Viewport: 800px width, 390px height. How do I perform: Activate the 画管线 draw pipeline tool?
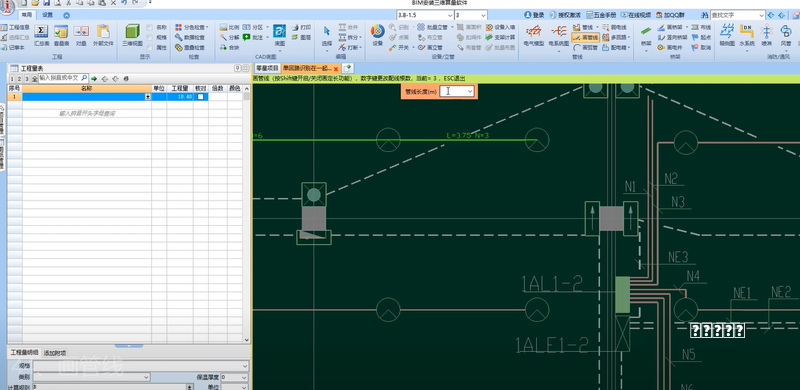pyautogui.click(x=585, y=37)
